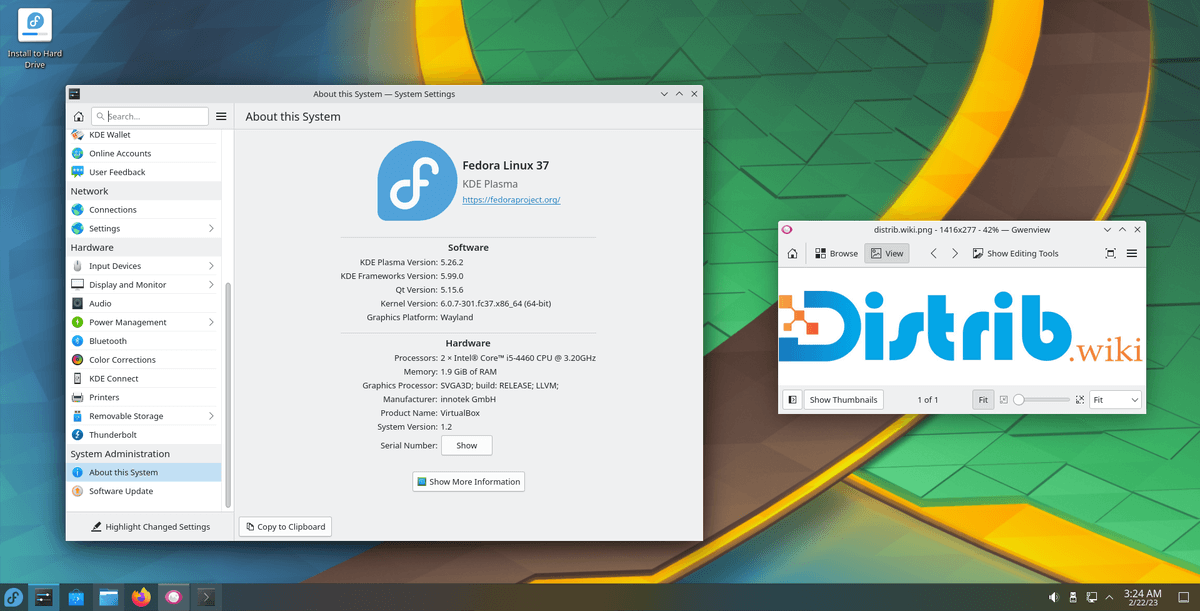Open the Fedora application launcher
The height and width of the screenshot is (611, 1200).
coord(14,597)
